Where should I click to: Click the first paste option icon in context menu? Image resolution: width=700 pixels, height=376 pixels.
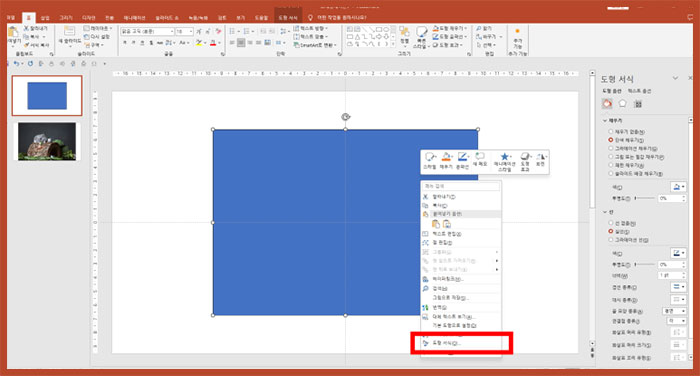tap(436, 224)
